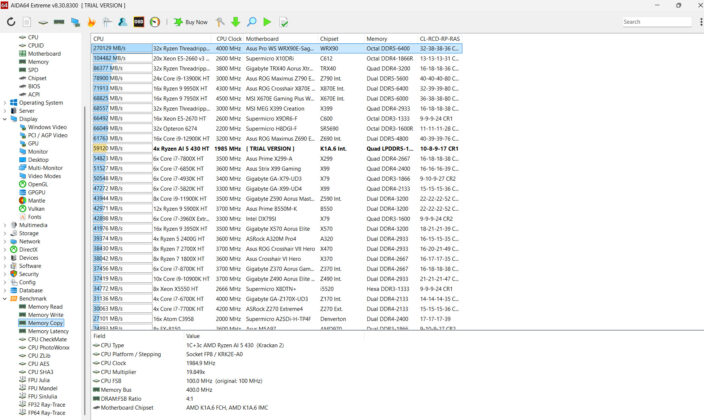The height and width of the screenshot is (420, 704).
Task: Click the Search input field
Action: pos(657,22)
